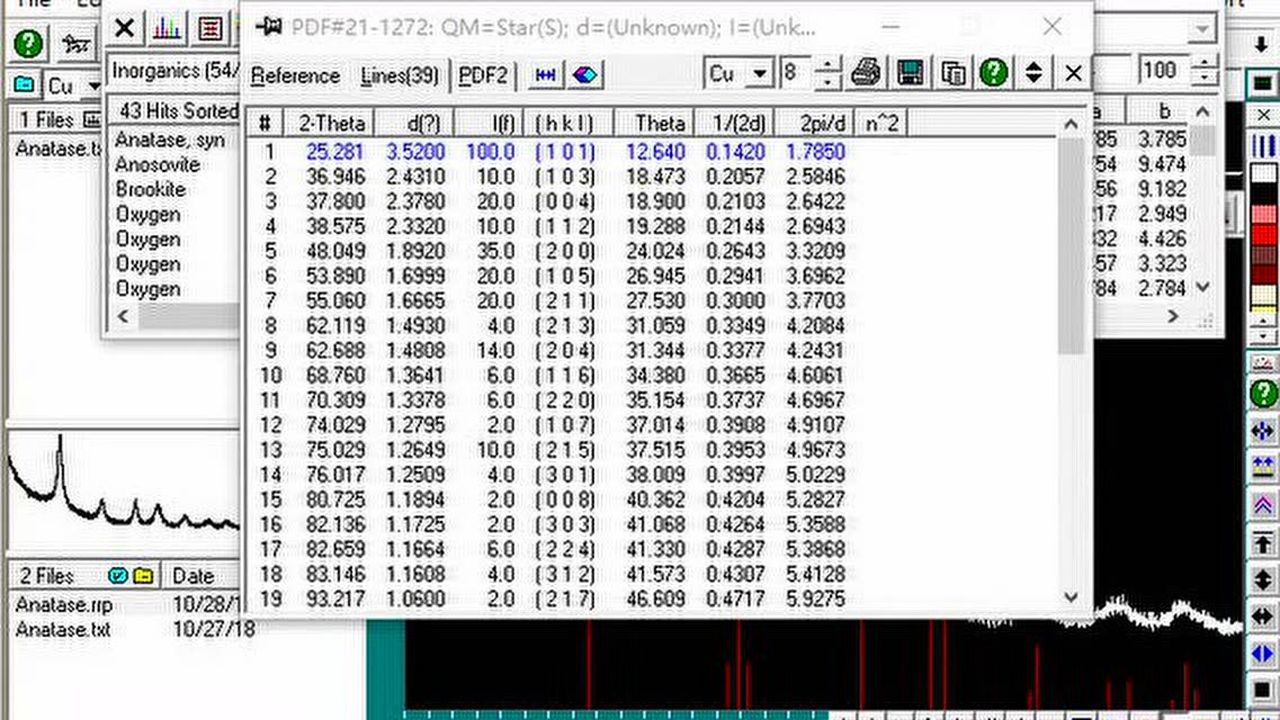1280x720 pixels.
Task: Click the red list report icon
Action: click(x=210, y=28)
